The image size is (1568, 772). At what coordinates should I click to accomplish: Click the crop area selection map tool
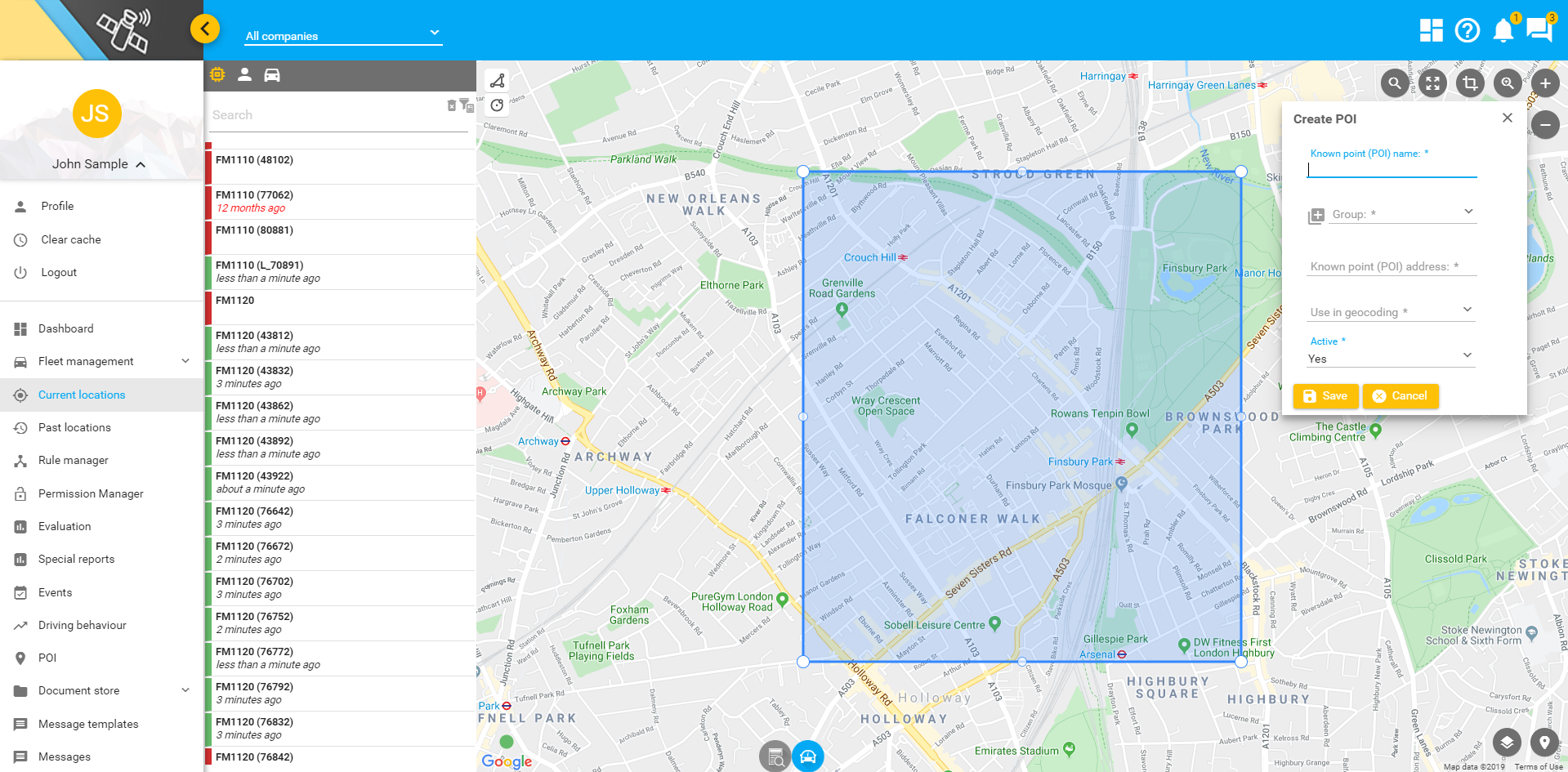1470,83
